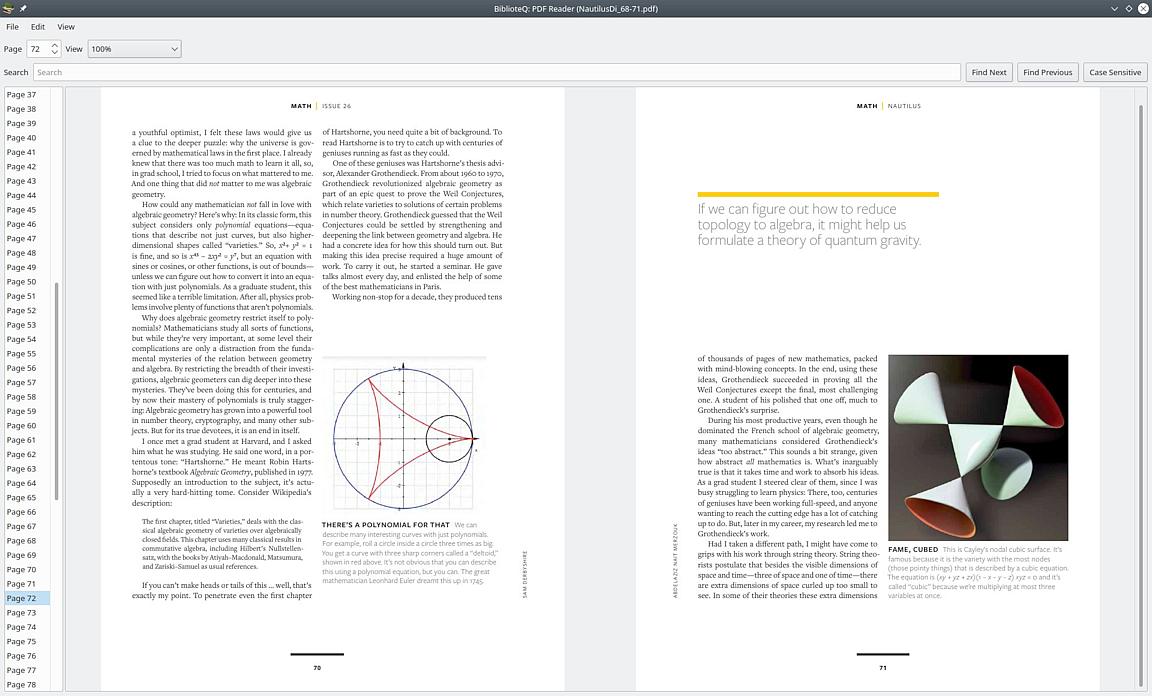Select Page 51 in the page list
This screenshot has height=696, width=1152.
tap(27, 296)
